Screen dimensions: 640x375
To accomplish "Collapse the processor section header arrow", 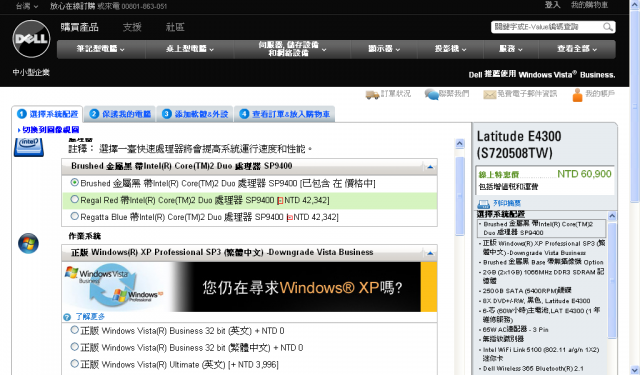I will [x=430, y=167].
